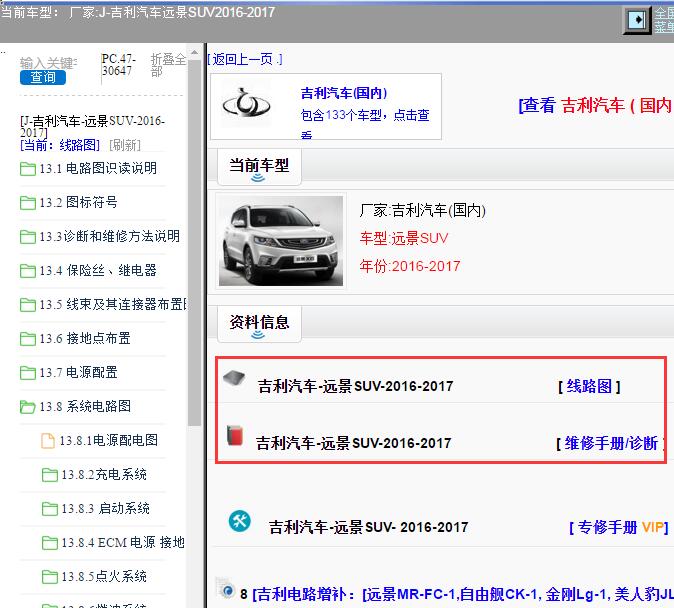Select tree item 13.2 图标符号

click(x=78, y=202)
